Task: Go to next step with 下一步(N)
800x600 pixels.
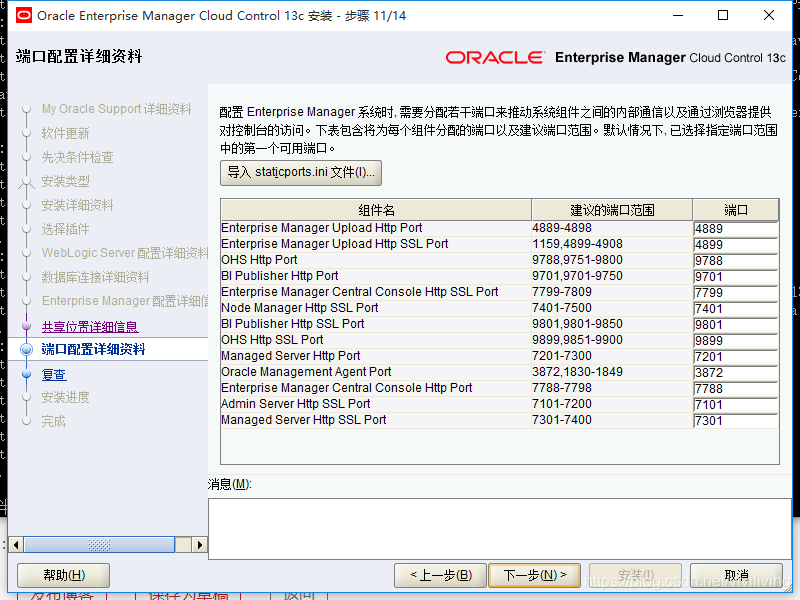Action: pyautogui.click(x=535, y=576)
